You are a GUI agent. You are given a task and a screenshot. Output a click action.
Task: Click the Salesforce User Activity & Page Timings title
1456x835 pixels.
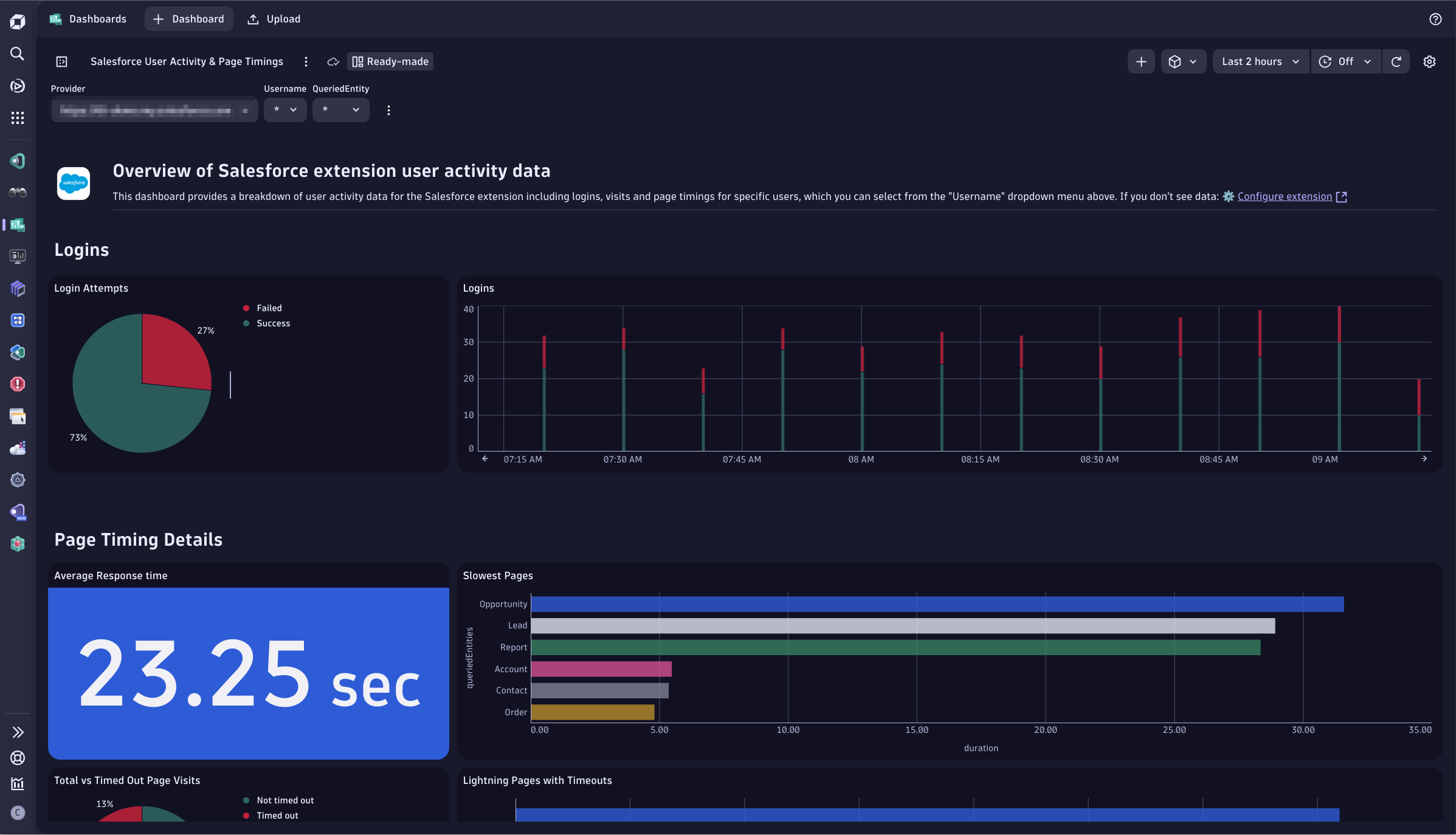pos(187,61)
